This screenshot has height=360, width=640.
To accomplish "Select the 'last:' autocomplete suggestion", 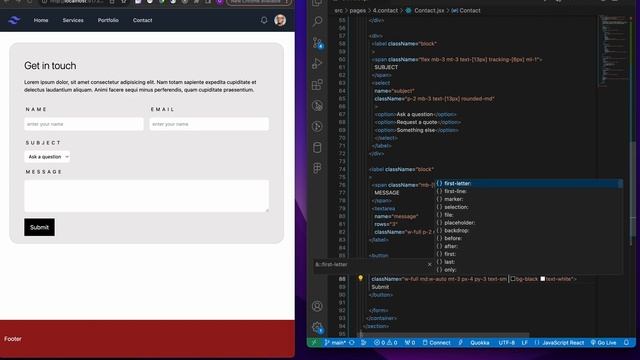I will coord(529,262).
